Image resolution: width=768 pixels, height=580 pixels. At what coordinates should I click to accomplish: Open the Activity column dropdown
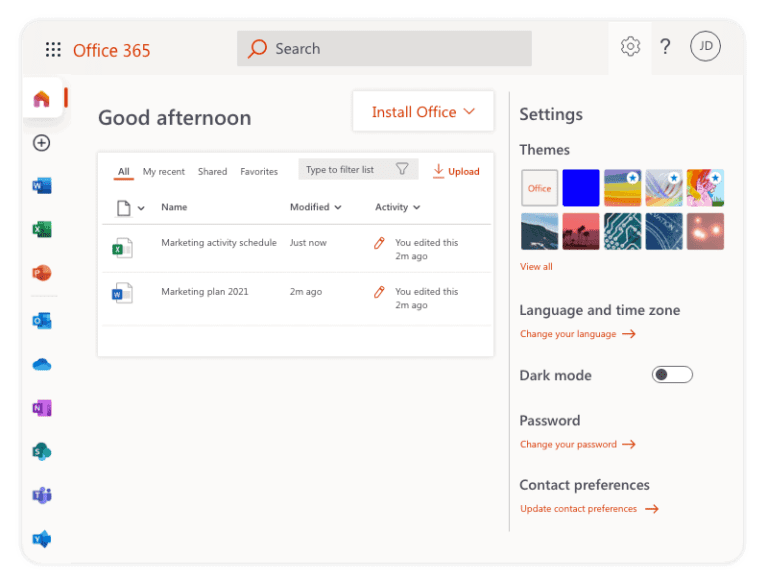(397, 207)
